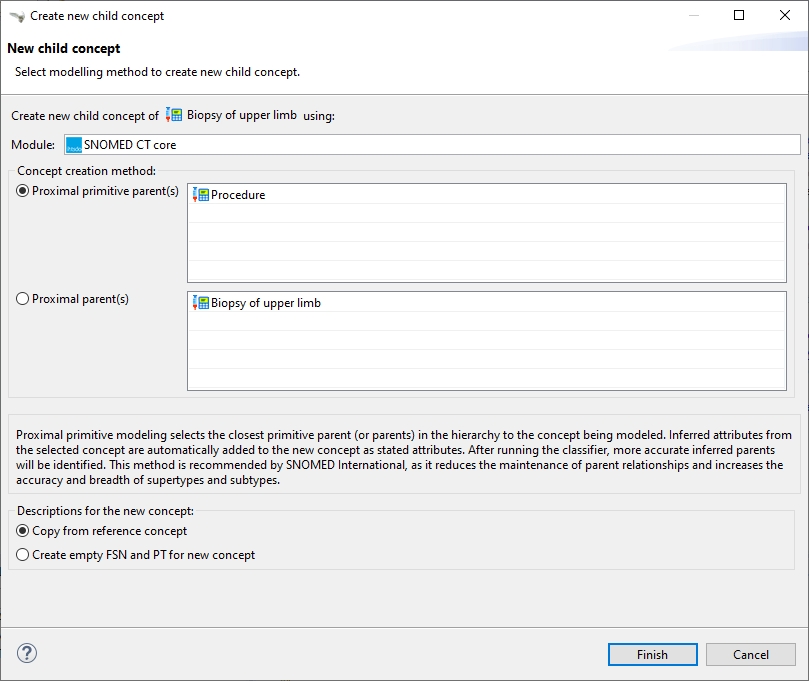Screen dimensions: 809x681
Task: Click the concept icon beside Procedure
Action: [x=200, y=195]
